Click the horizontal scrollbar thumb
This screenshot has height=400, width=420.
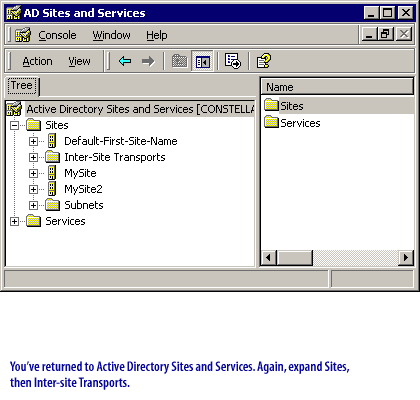[x=295, y=257]
